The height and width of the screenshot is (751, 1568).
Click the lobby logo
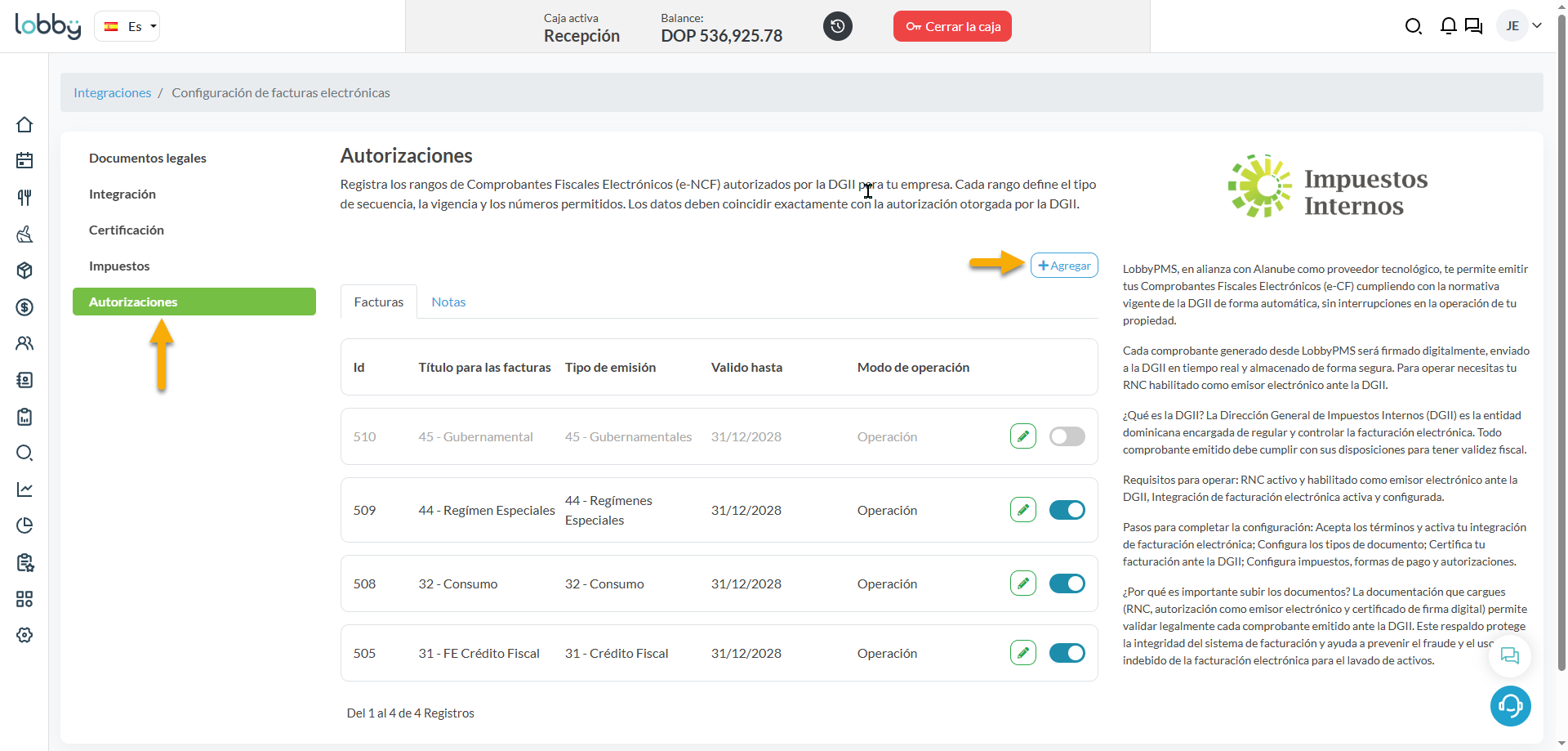tap(48, 26)
